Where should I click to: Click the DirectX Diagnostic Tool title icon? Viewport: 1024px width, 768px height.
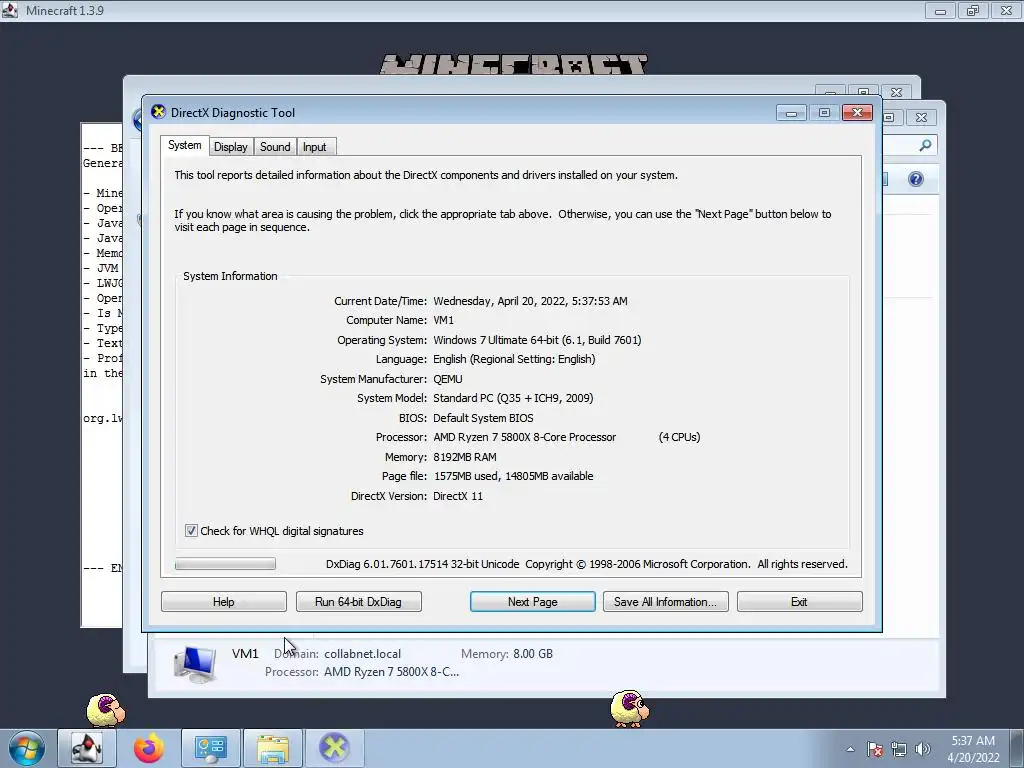pyautogui.click(x=158, y=112)
